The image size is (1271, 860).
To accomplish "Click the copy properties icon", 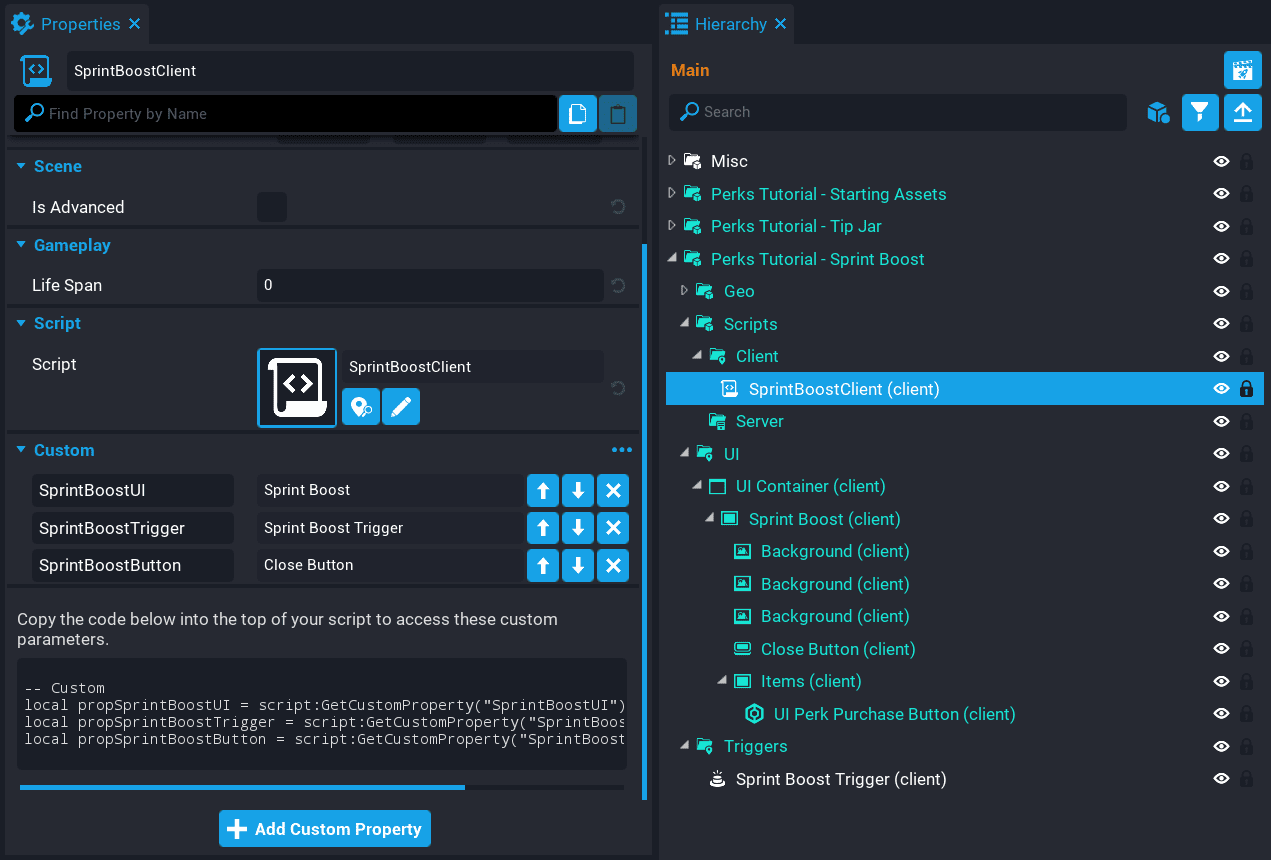I will pos(577,114).
